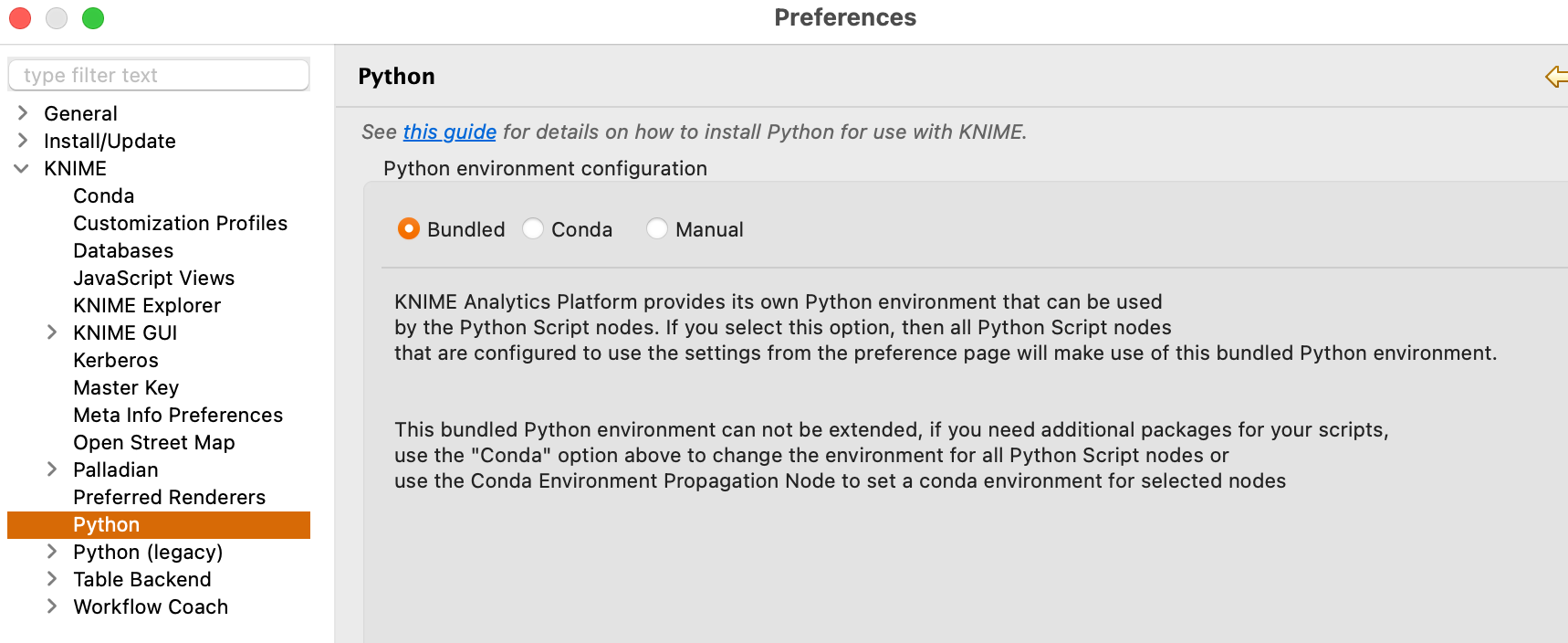The height and width of the screenshot is (643, 1568).
Task: Collapse the KNIME tree node
Action: pos(22,168)
